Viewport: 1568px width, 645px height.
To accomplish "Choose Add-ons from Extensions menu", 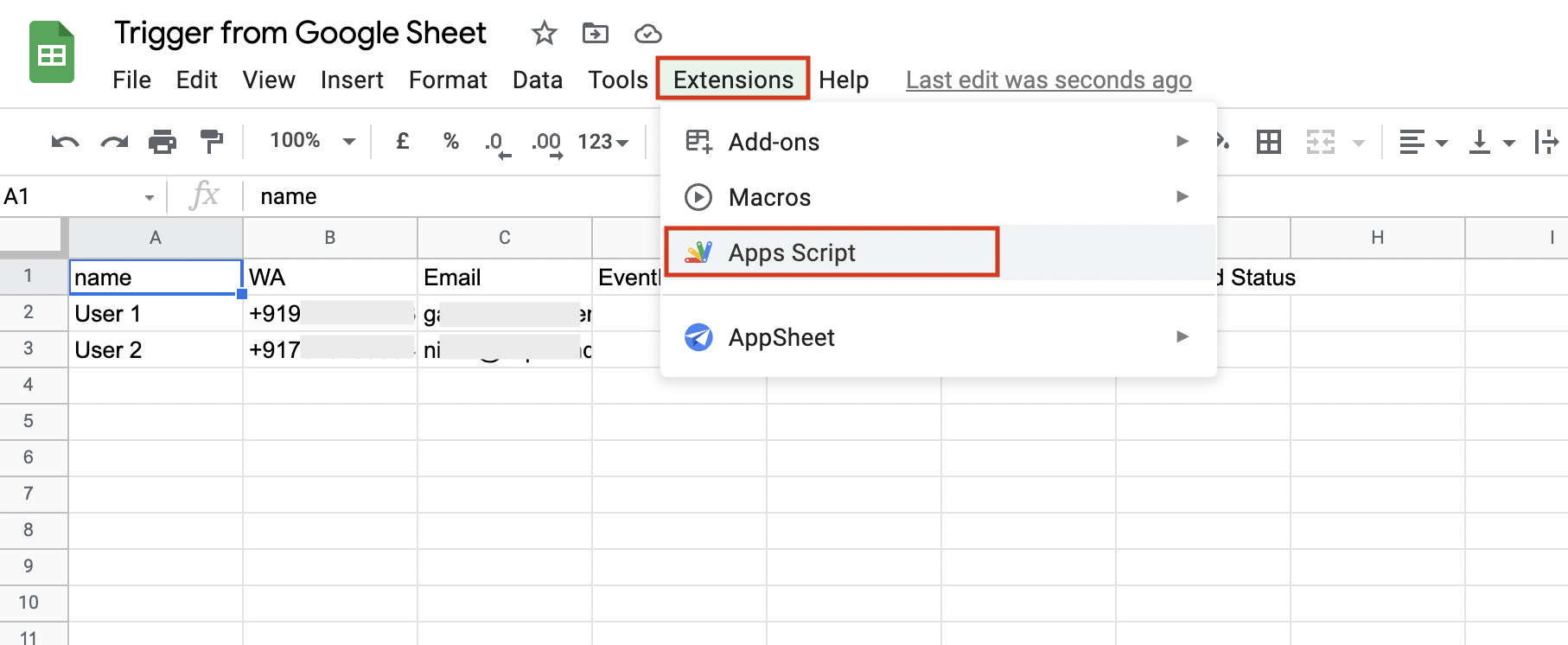I will coord(939,142).
